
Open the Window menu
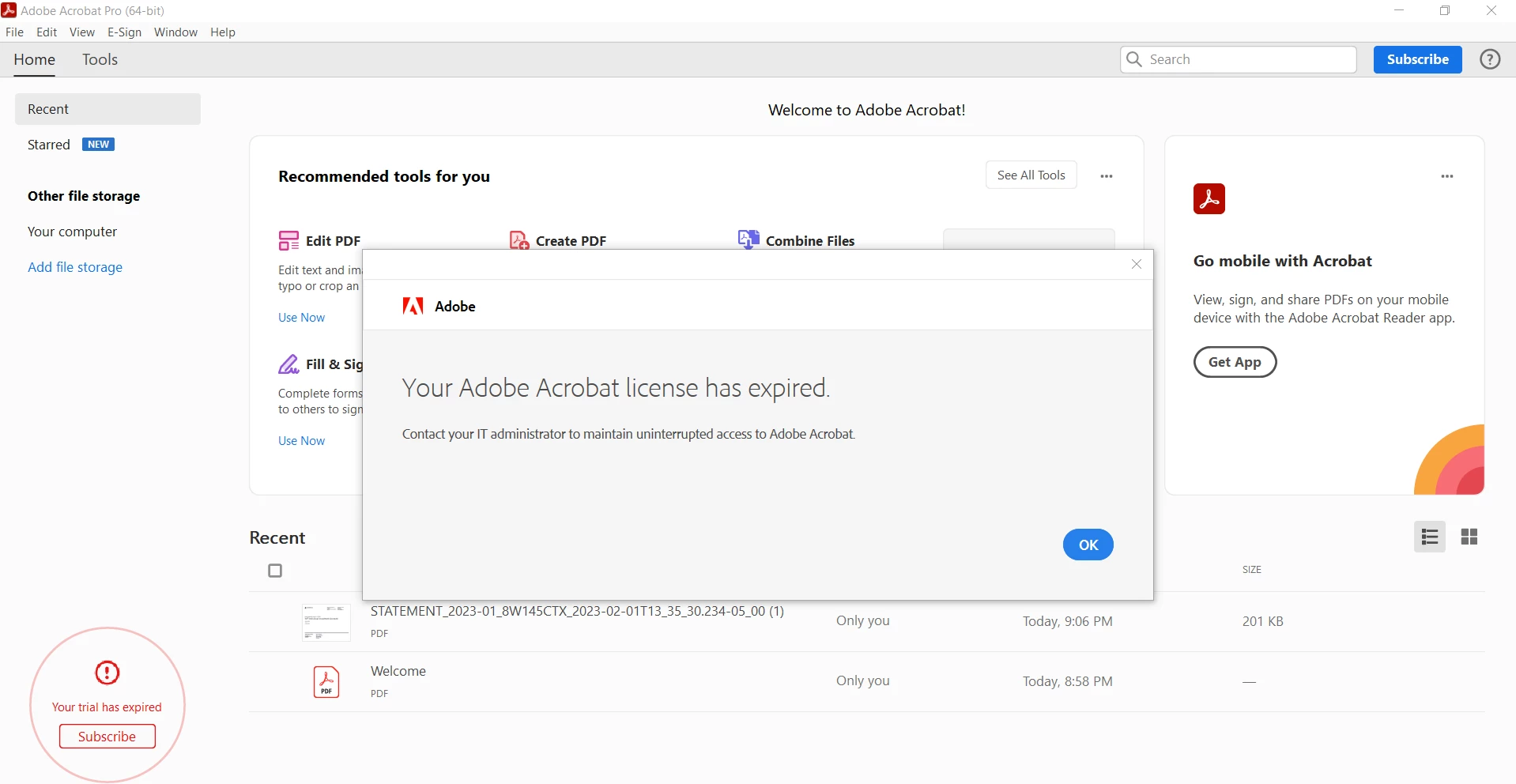[x=175, y=32]
